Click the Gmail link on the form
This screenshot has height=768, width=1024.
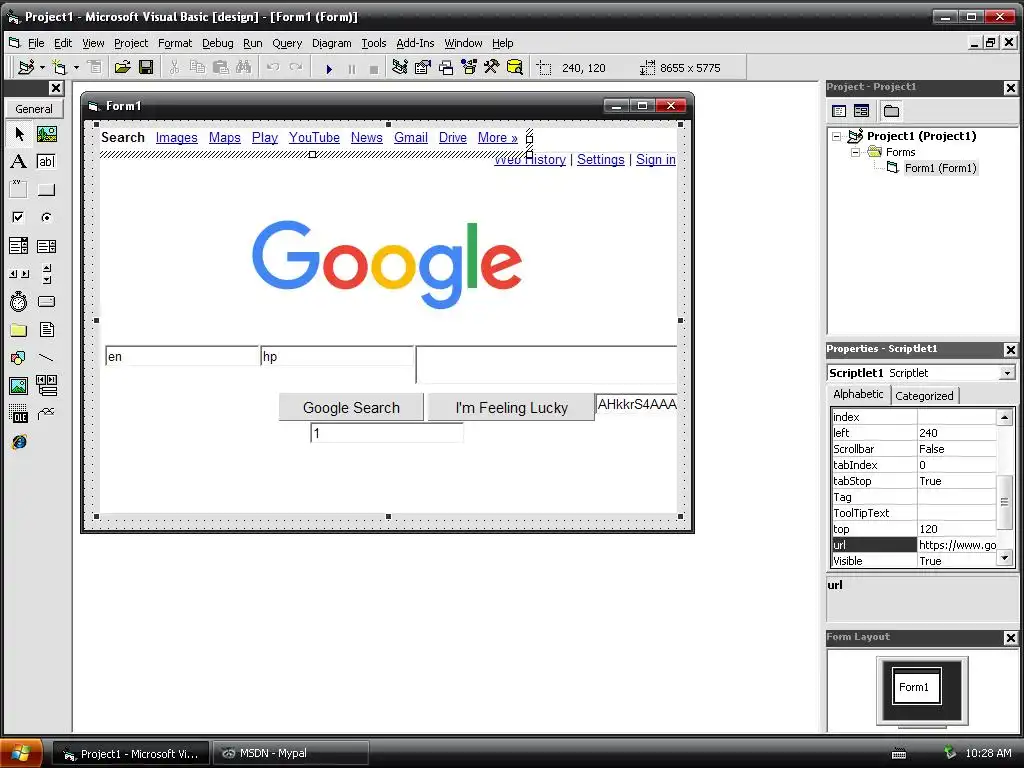click(x=411, y=138)
